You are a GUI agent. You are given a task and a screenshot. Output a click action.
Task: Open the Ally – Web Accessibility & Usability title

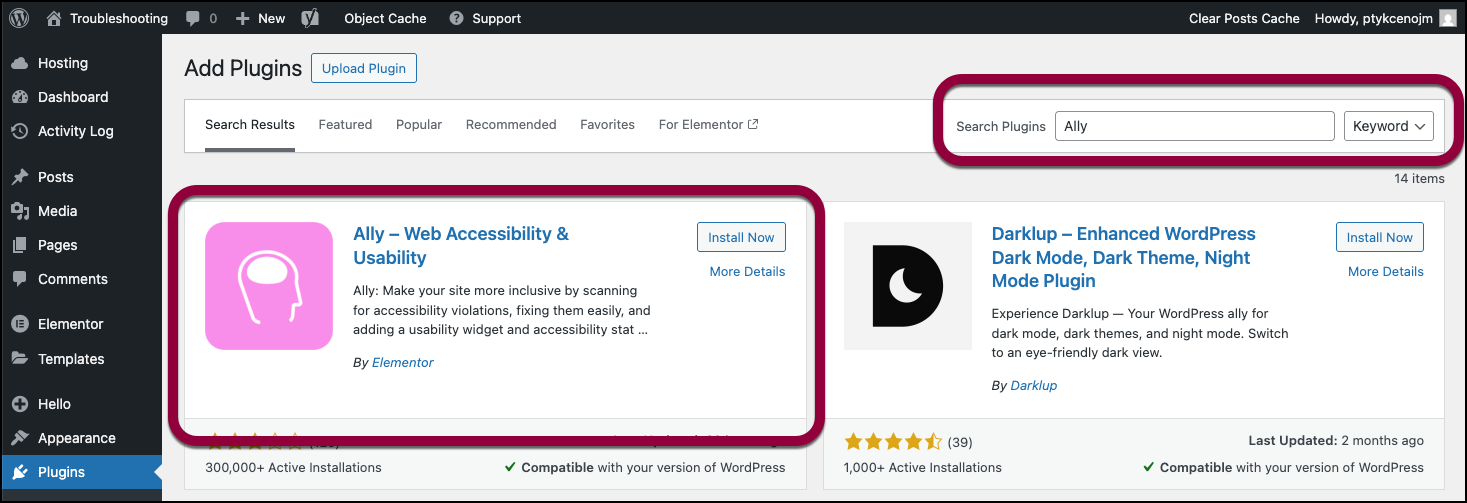461,246
